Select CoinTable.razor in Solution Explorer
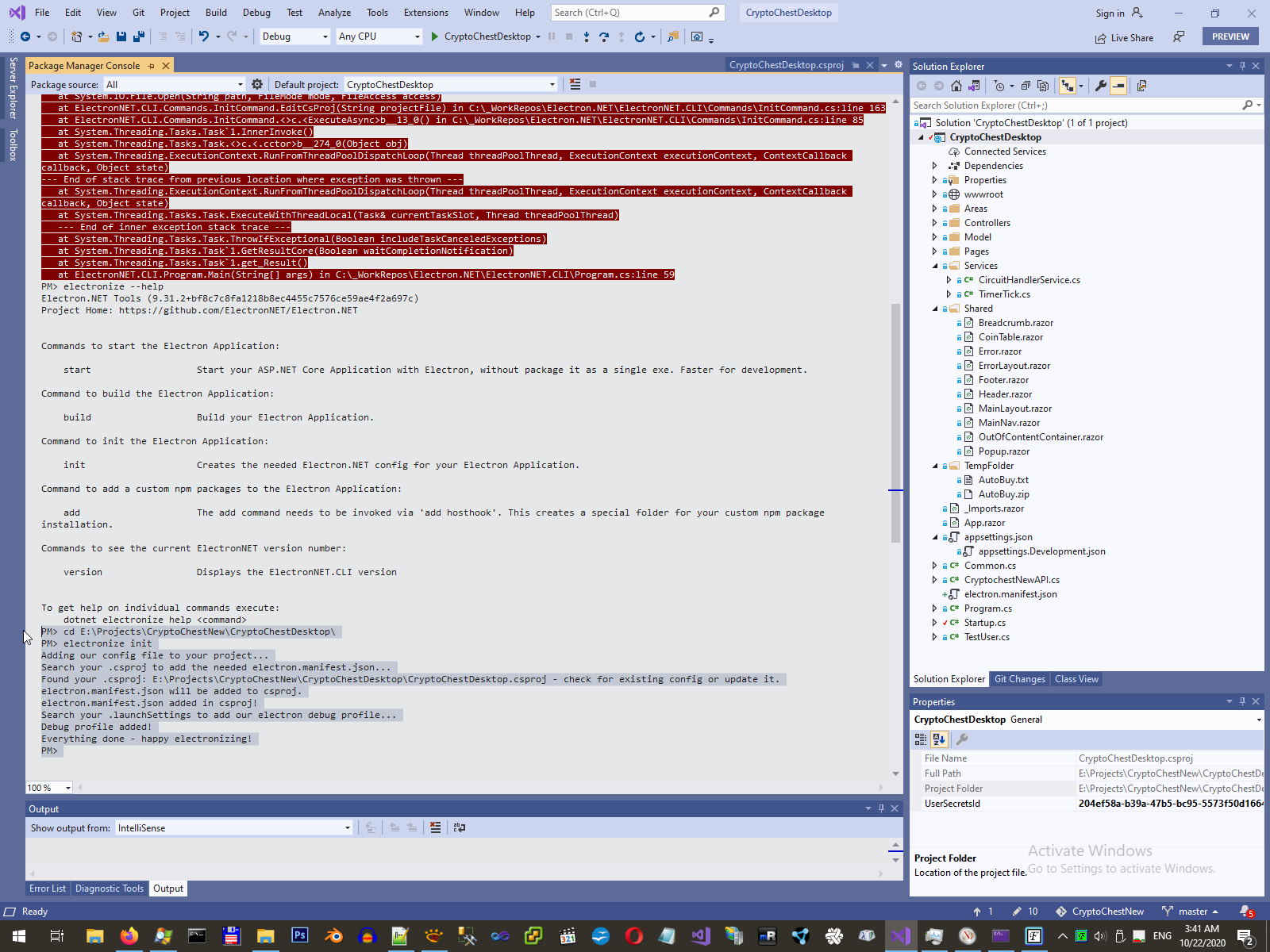Image resolution: width=1270 pixels, height=952 pixels. point(1010,337)
